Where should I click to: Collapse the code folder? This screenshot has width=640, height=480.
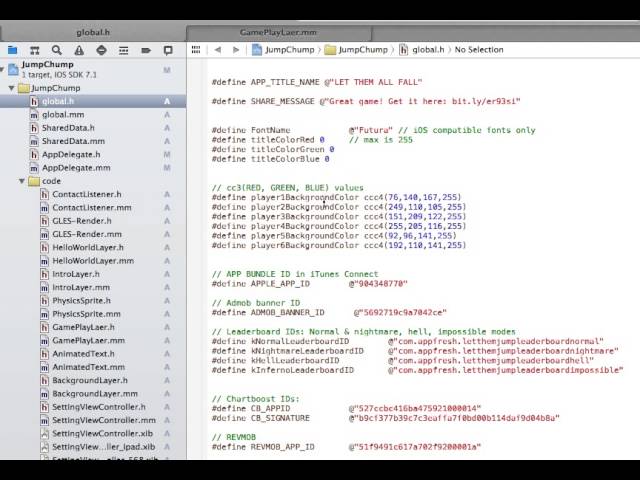tap(22, 181)
